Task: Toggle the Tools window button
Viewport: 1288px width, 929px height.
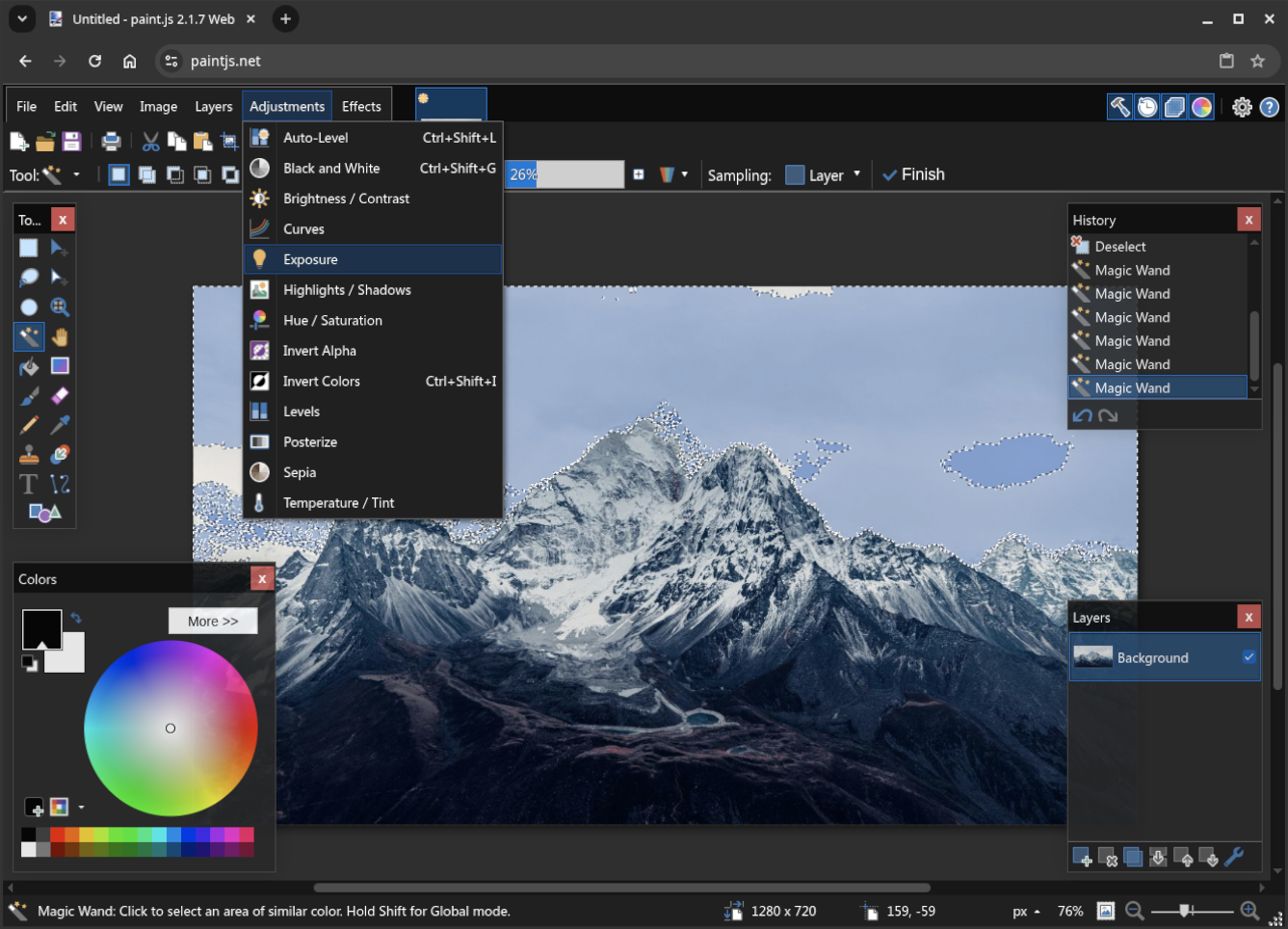Action: pyautogui.click(x=1120, y=107)
